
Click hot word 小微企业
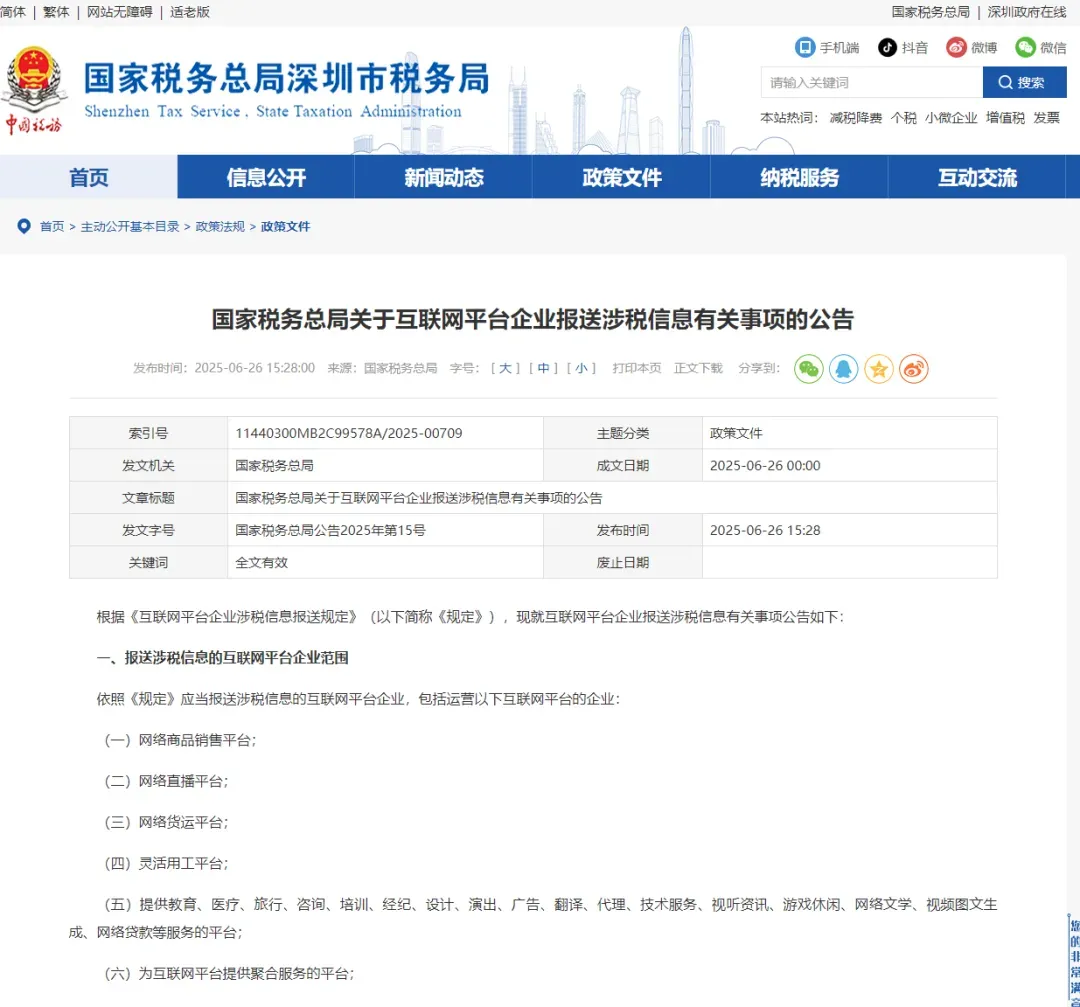(x=951, y=118)
